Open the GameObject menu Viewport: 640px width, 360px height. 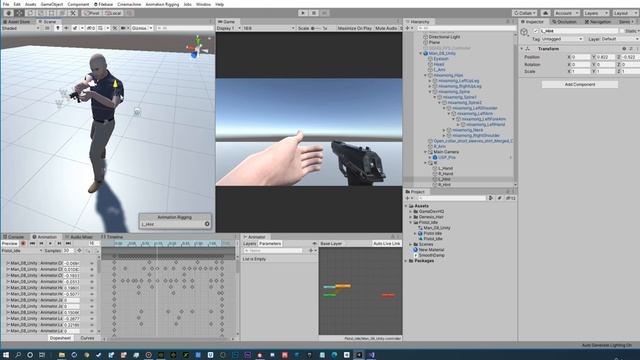click(x=52, y=4)
